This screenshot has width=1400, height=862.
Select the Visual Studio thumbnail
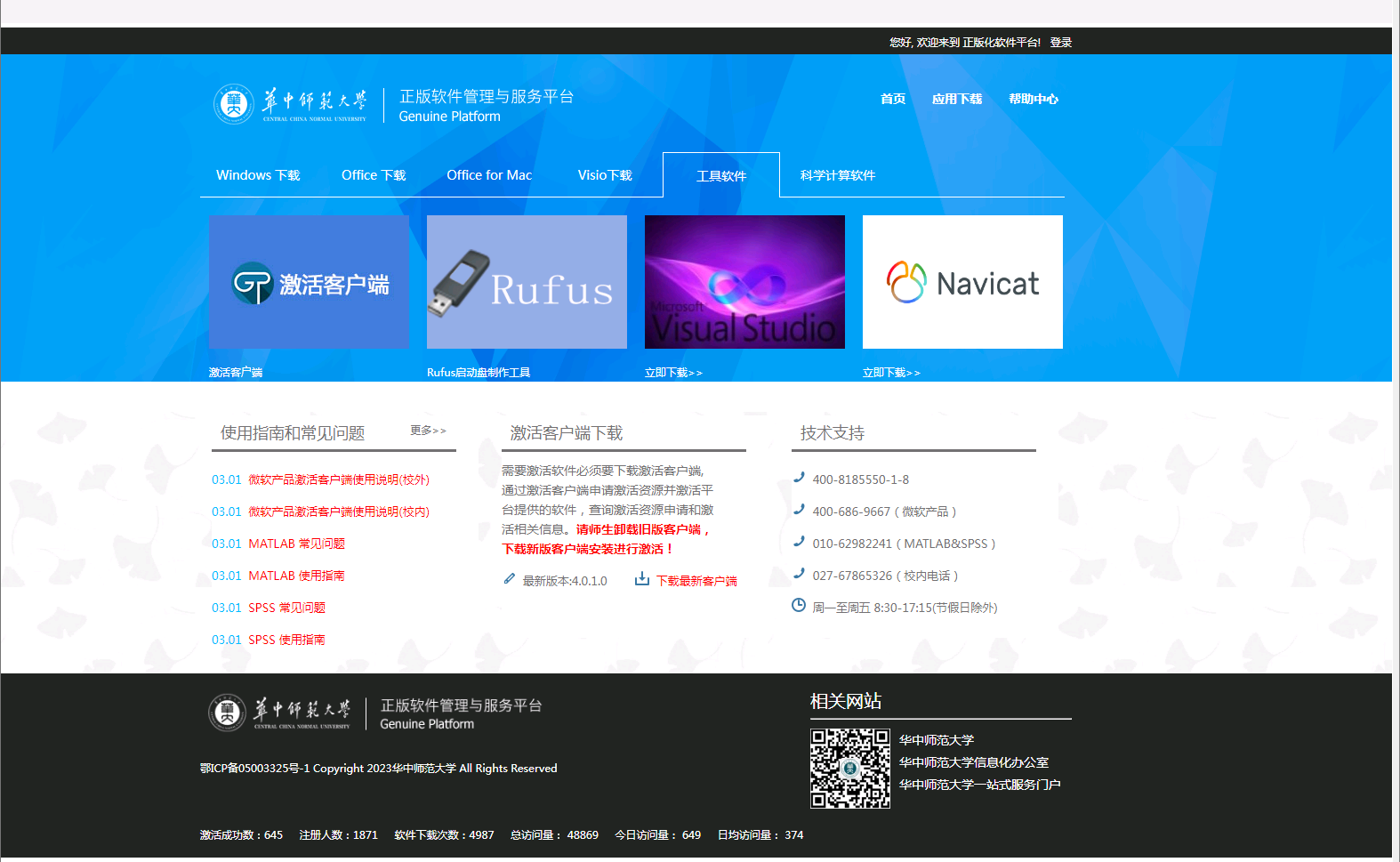click(744, 282)
